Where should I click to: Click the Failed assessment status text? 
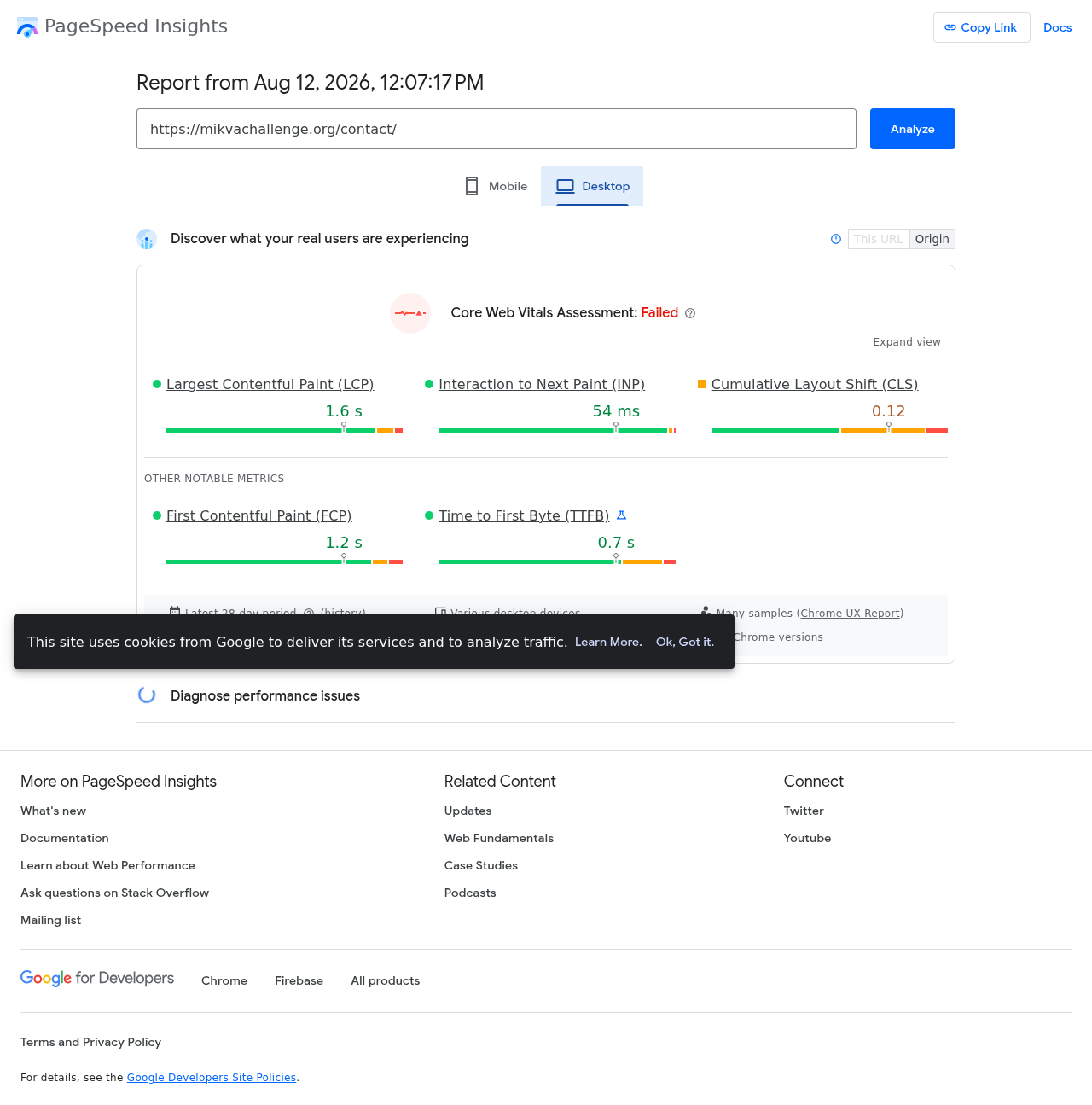click(659, 313)
